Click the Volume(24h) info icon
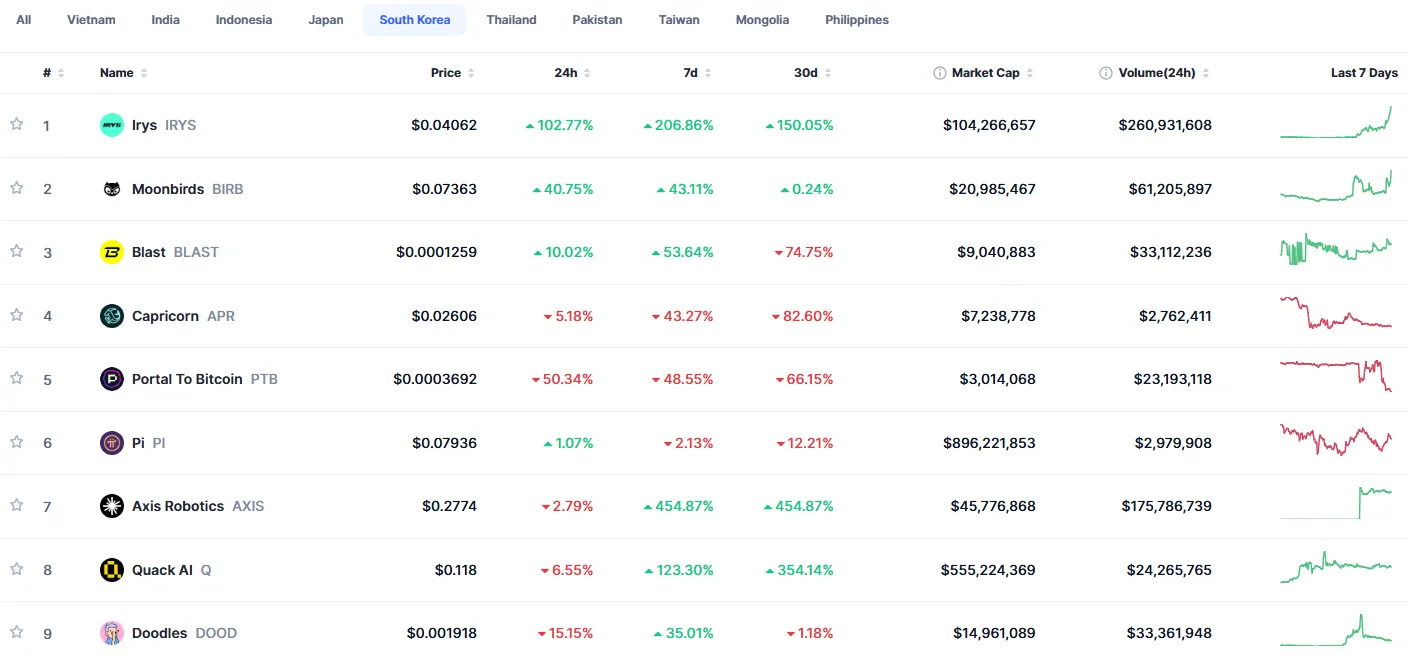Viewport: 1408px width, 660px height. [x=1105, y=73]
